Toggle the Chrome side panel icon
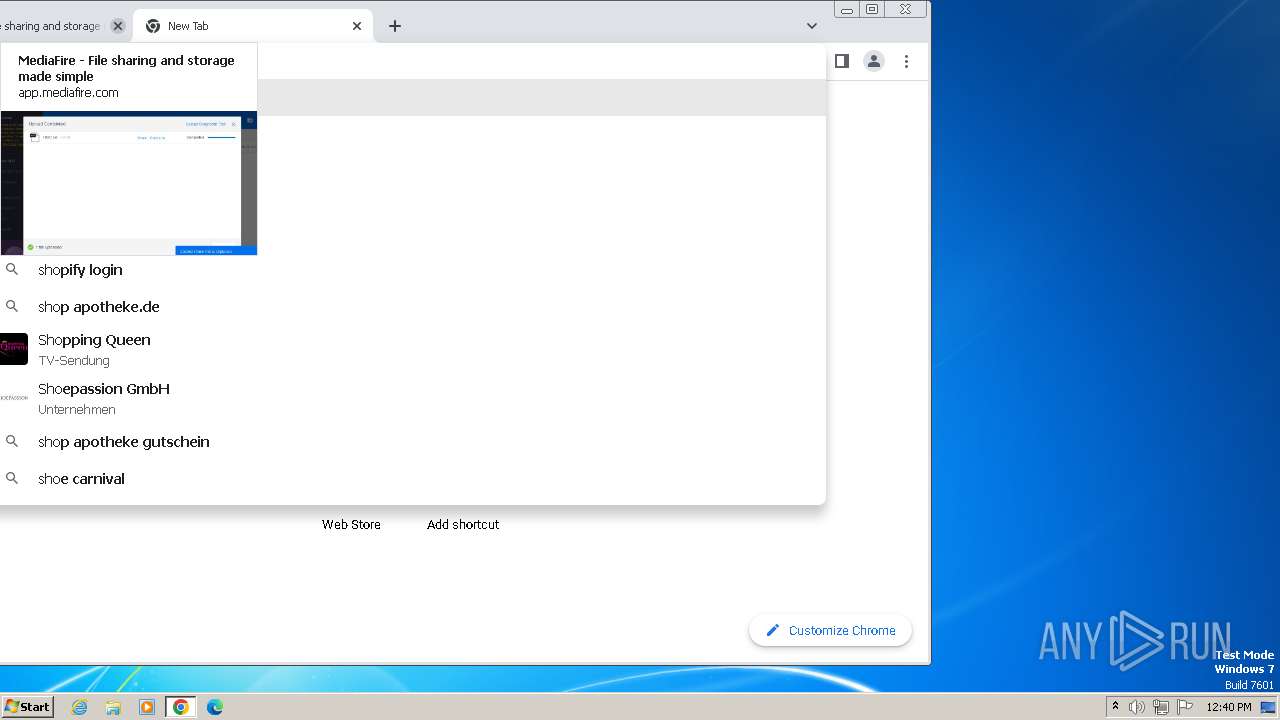The image size is (1280, 720). coord(842,61)
